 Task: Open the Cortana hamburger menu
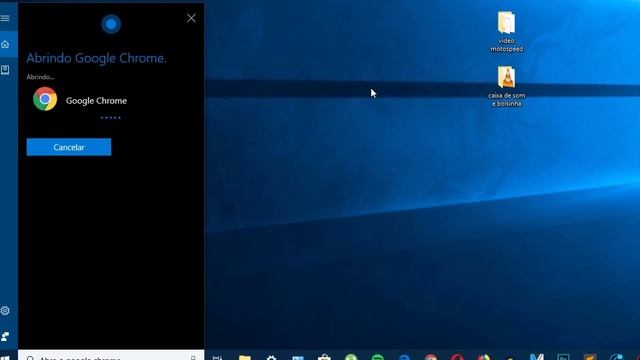coord(5,18)
